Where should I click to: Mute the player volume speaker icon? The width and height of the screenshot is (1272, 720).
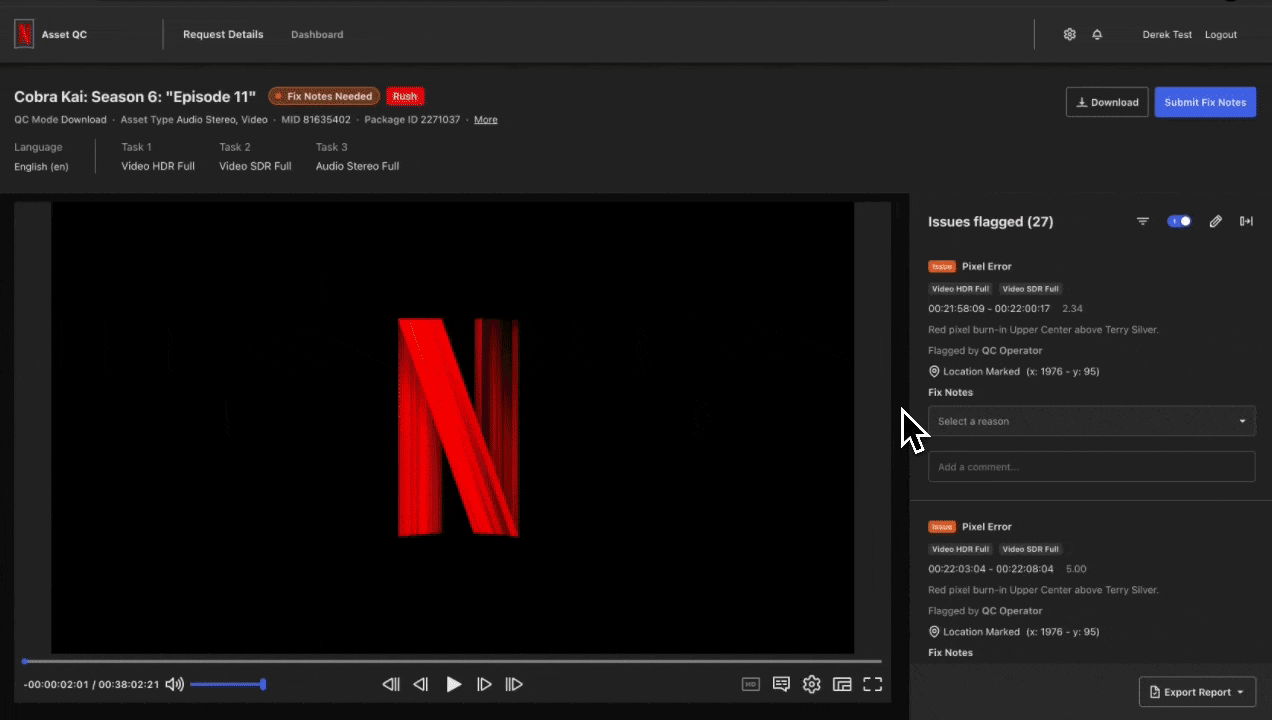(x=175, y=684)
